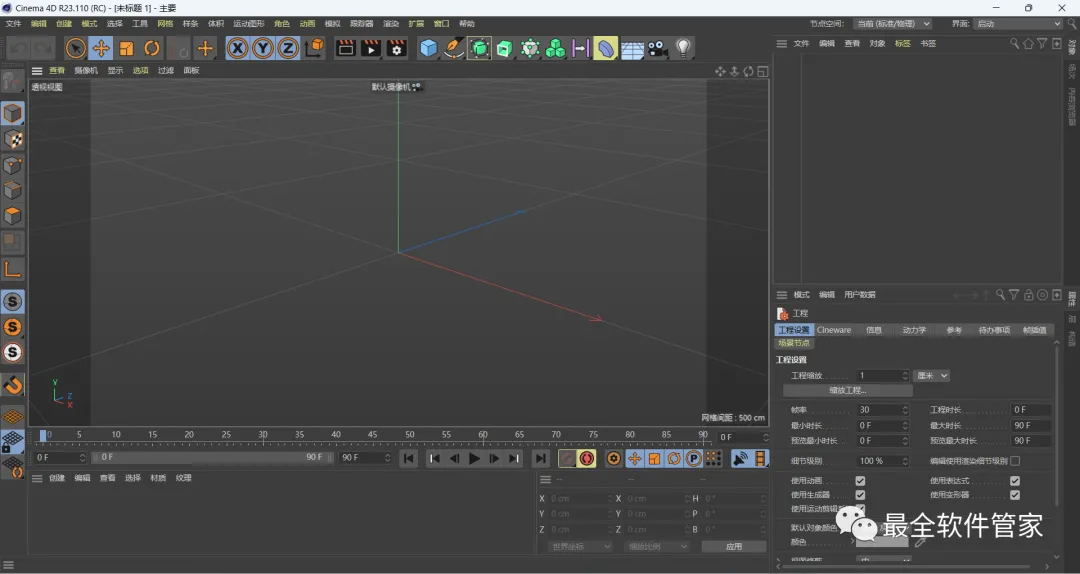Disable the 使用表达式 checkbox
This screenshot has width=1080, height=574.
[1015, 481]
